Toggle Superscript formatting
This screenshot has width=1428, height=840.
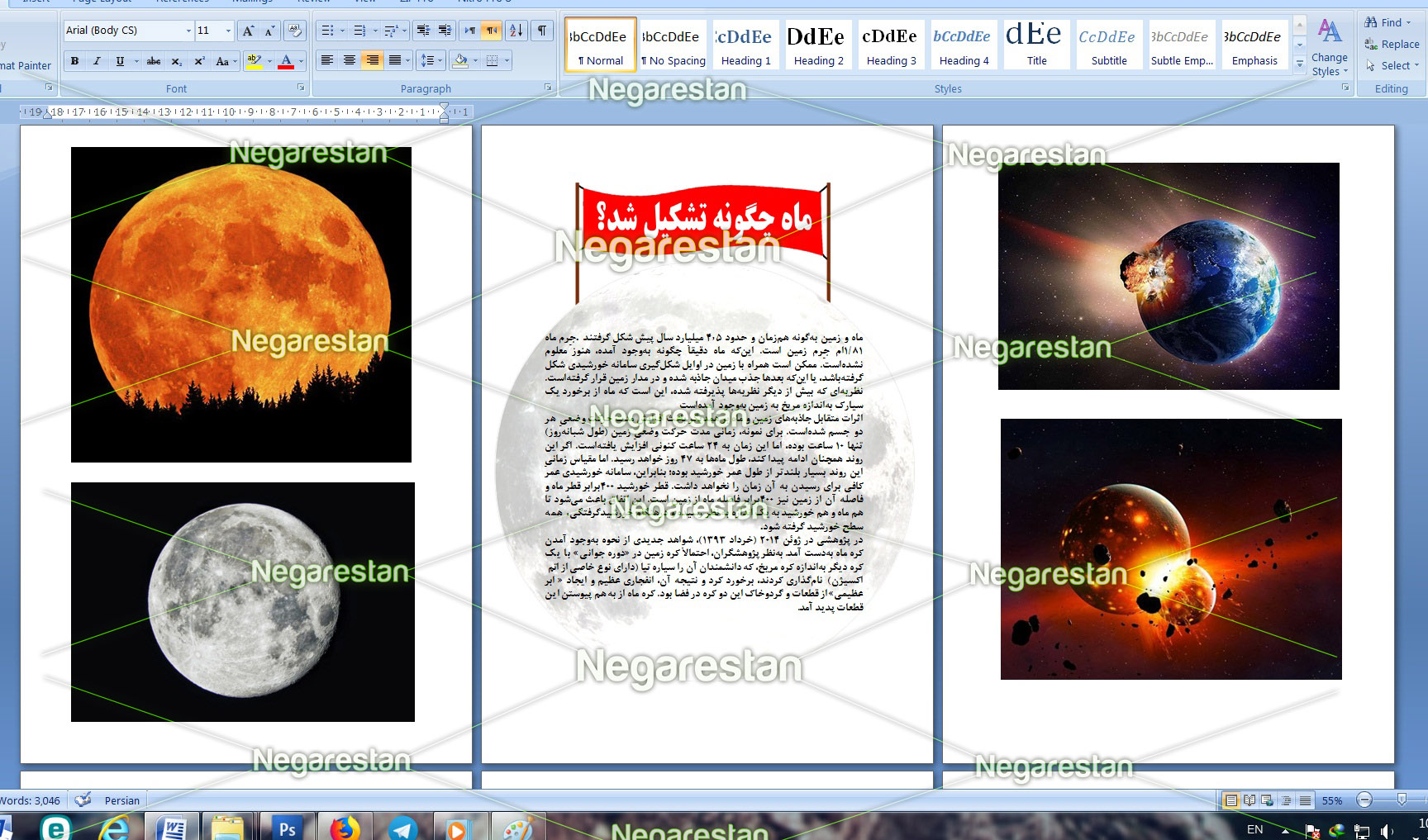(199, 61)
